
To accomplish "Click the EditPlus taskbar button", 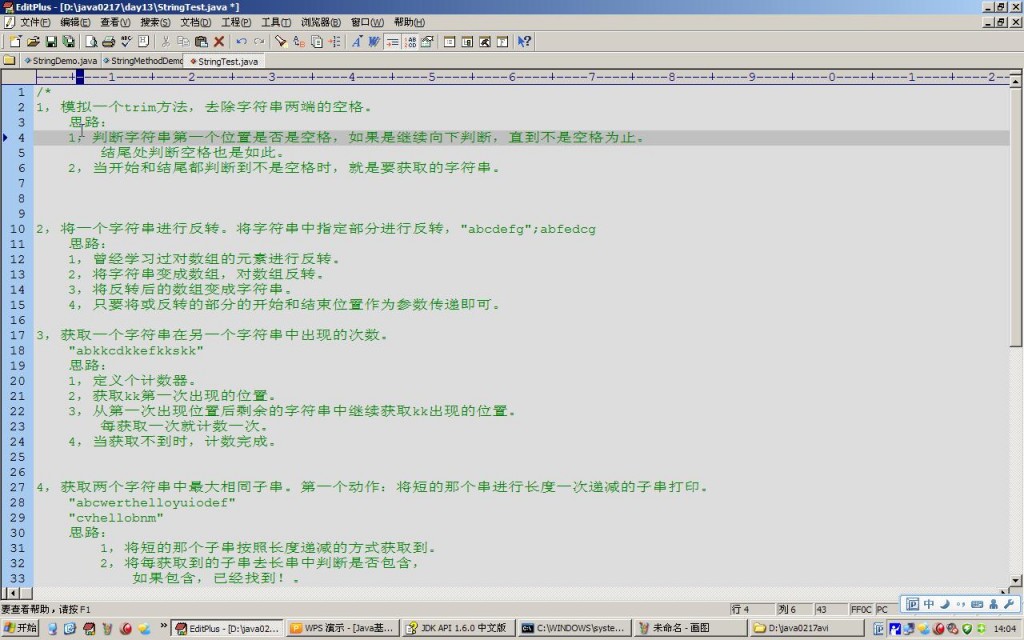I will coord(227,628).
